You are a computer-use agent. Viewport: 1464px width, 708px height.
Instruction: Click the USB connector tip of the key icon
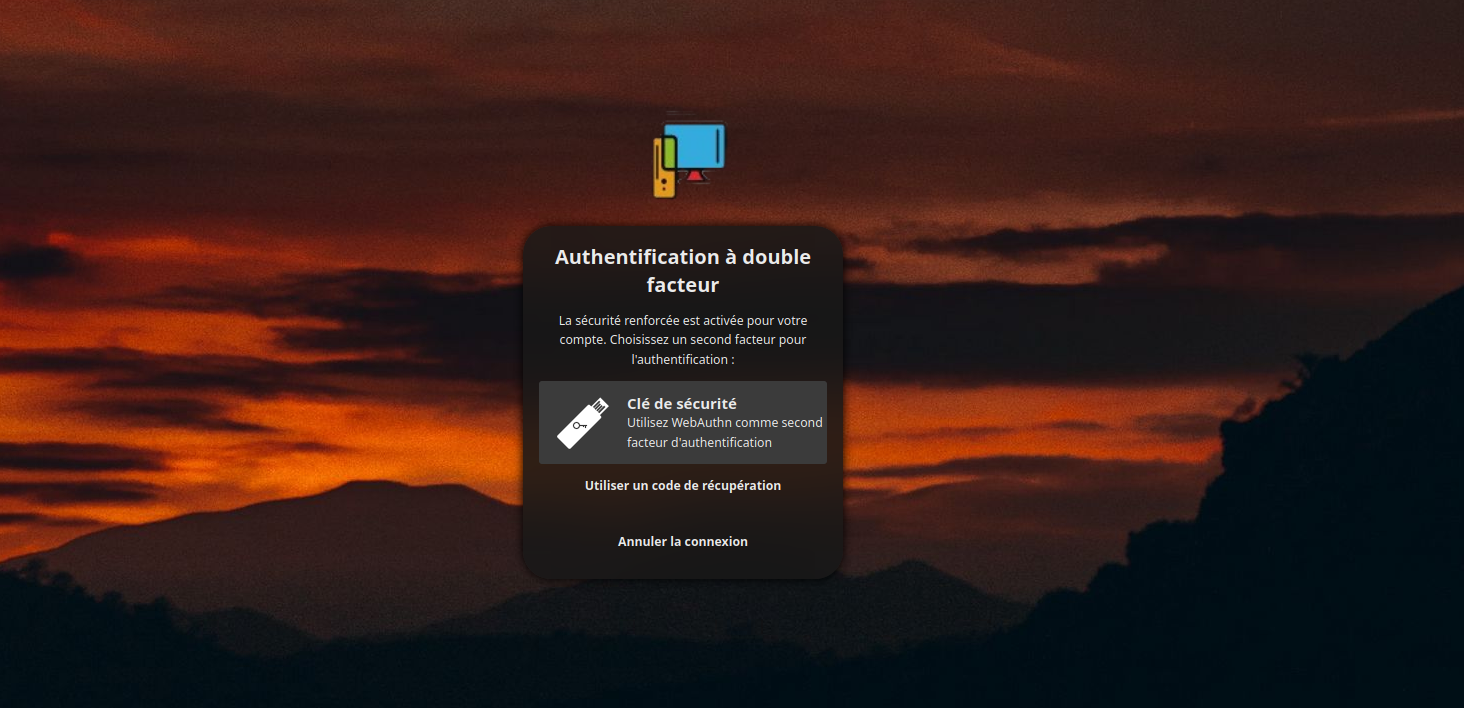tap(600, 405)
